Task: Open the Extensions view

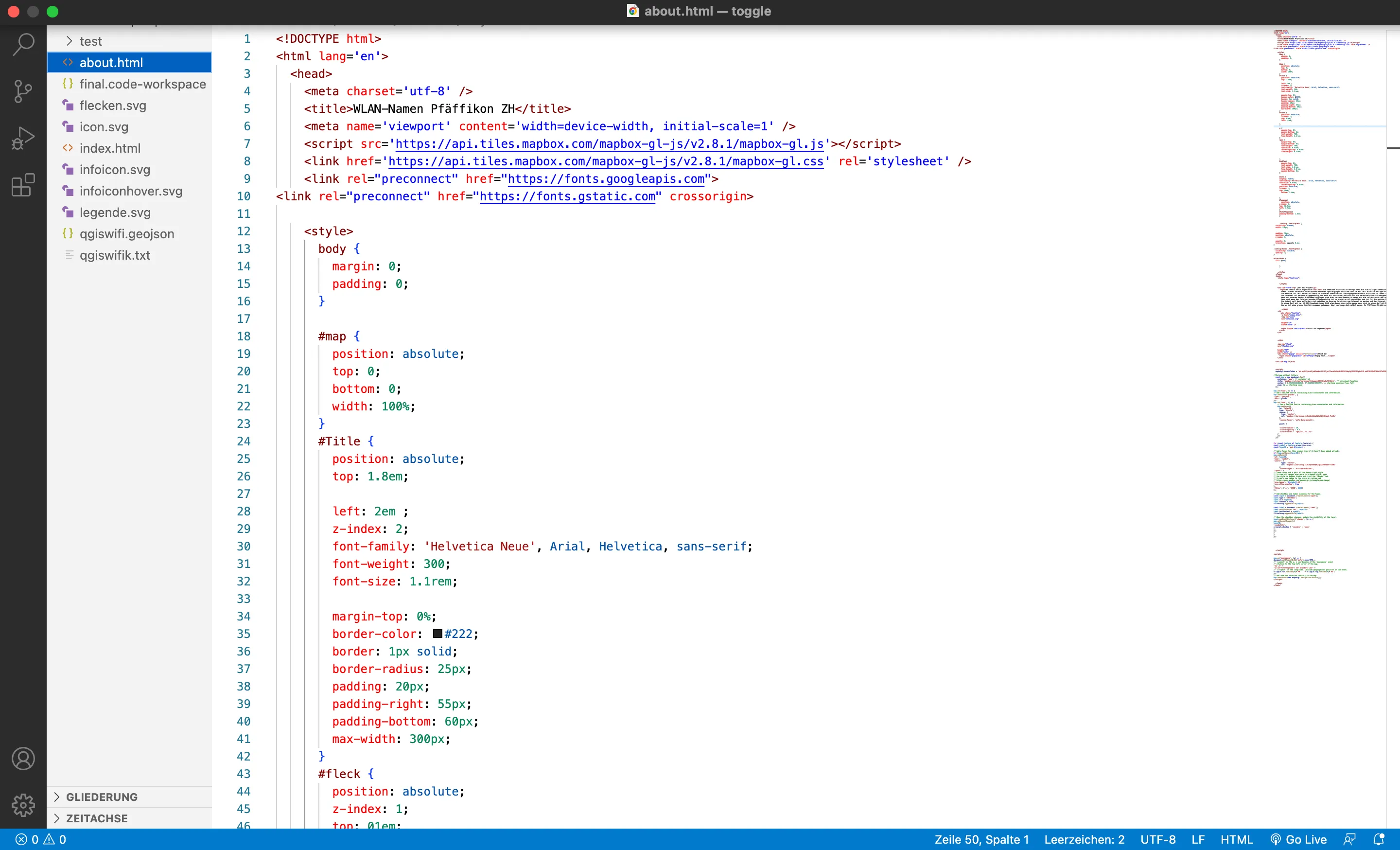Action: [23, 185]
